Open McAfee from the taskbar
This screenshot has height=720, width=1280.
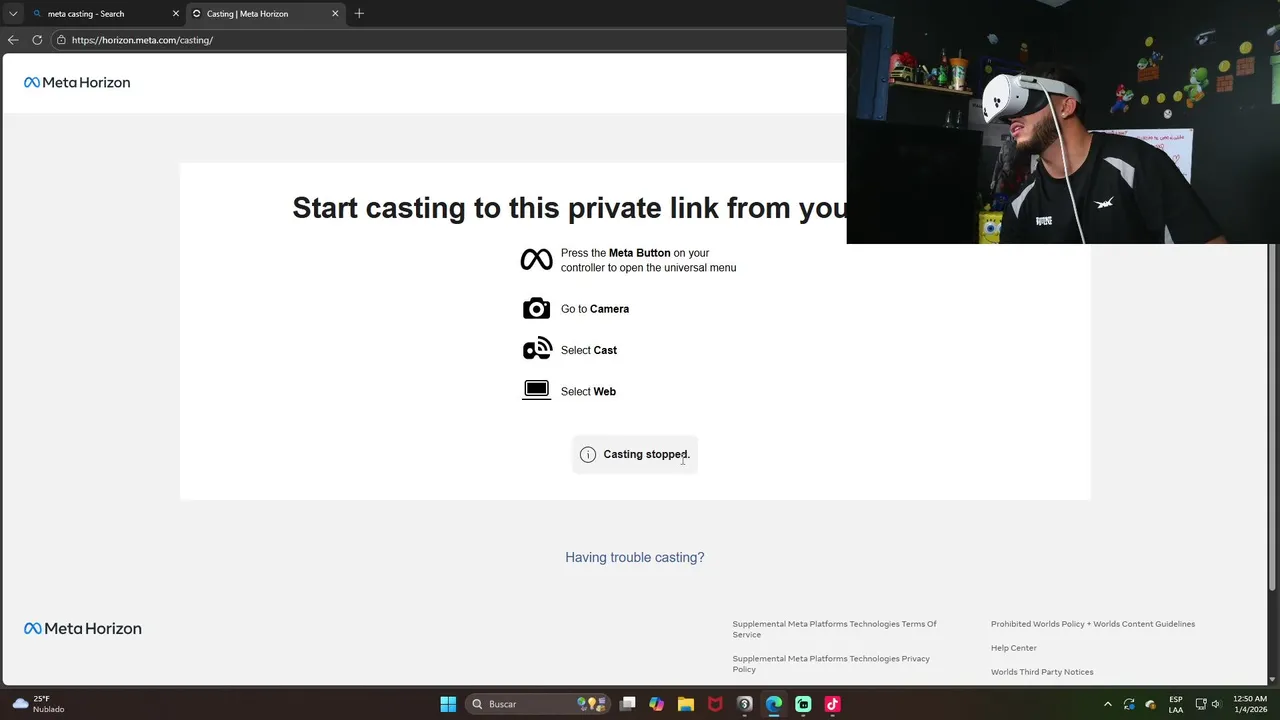[x=715, y=704]
